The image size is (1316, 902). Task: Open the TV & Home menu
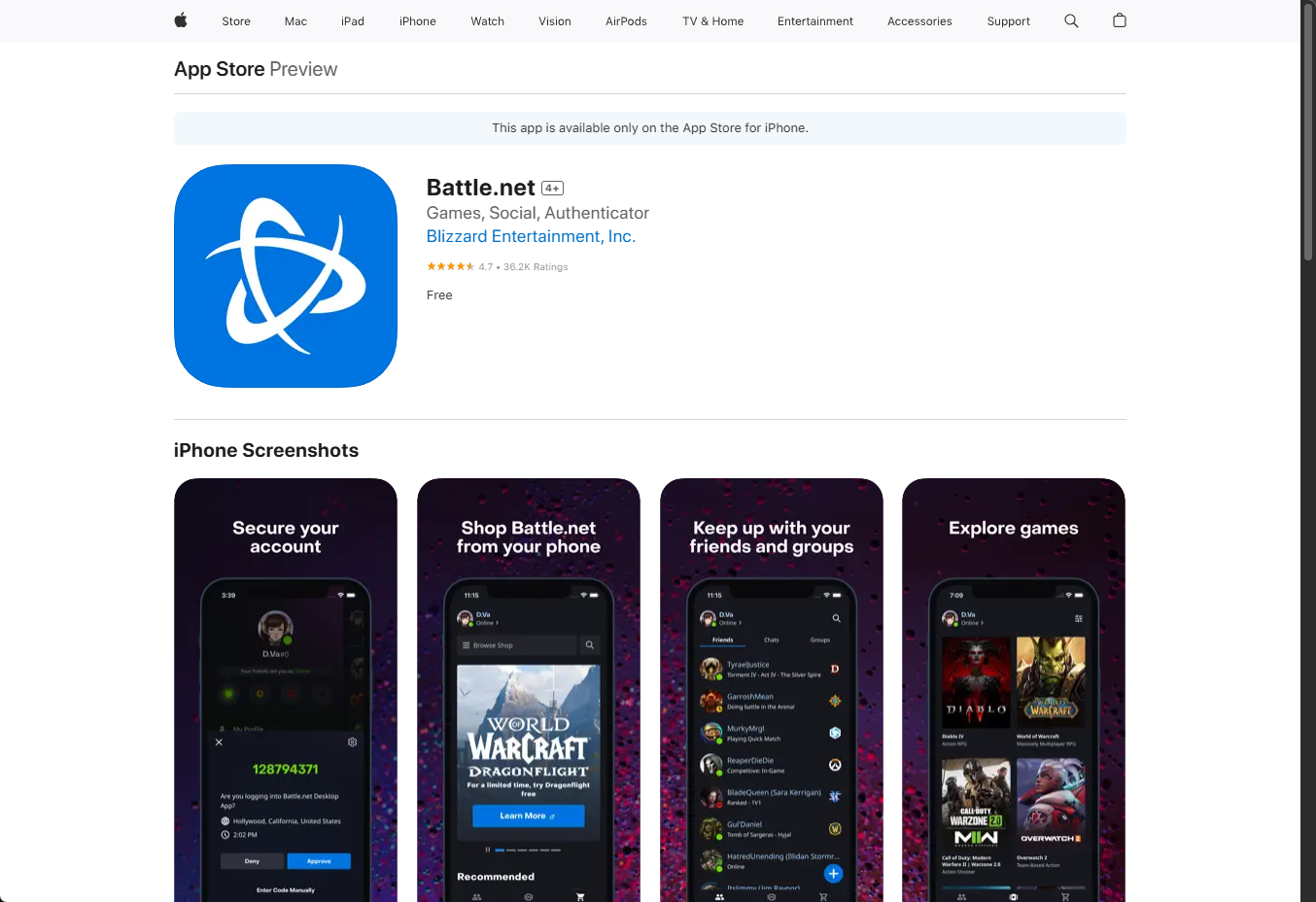tap(712, 21)
